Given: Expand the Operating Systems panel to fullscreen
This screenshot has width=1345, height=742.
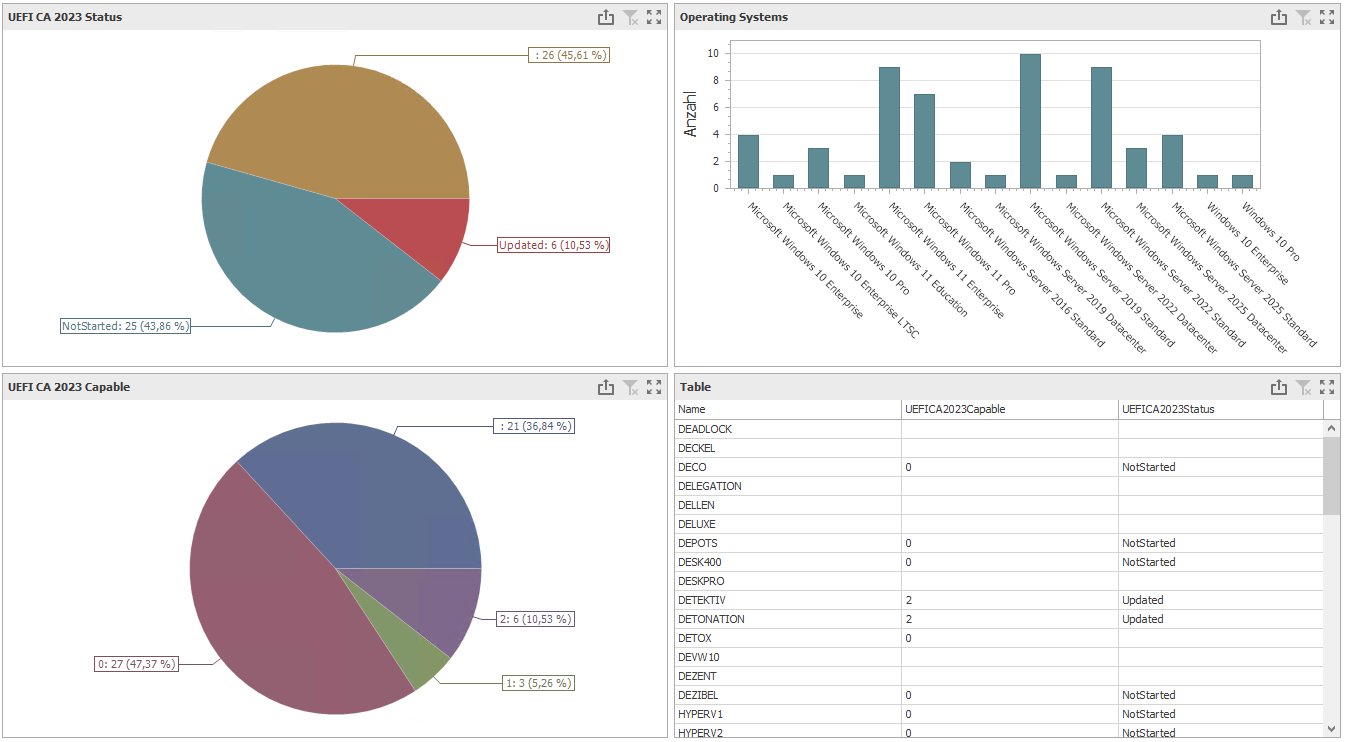Looking at the screenshot, I should [1327, 17].
